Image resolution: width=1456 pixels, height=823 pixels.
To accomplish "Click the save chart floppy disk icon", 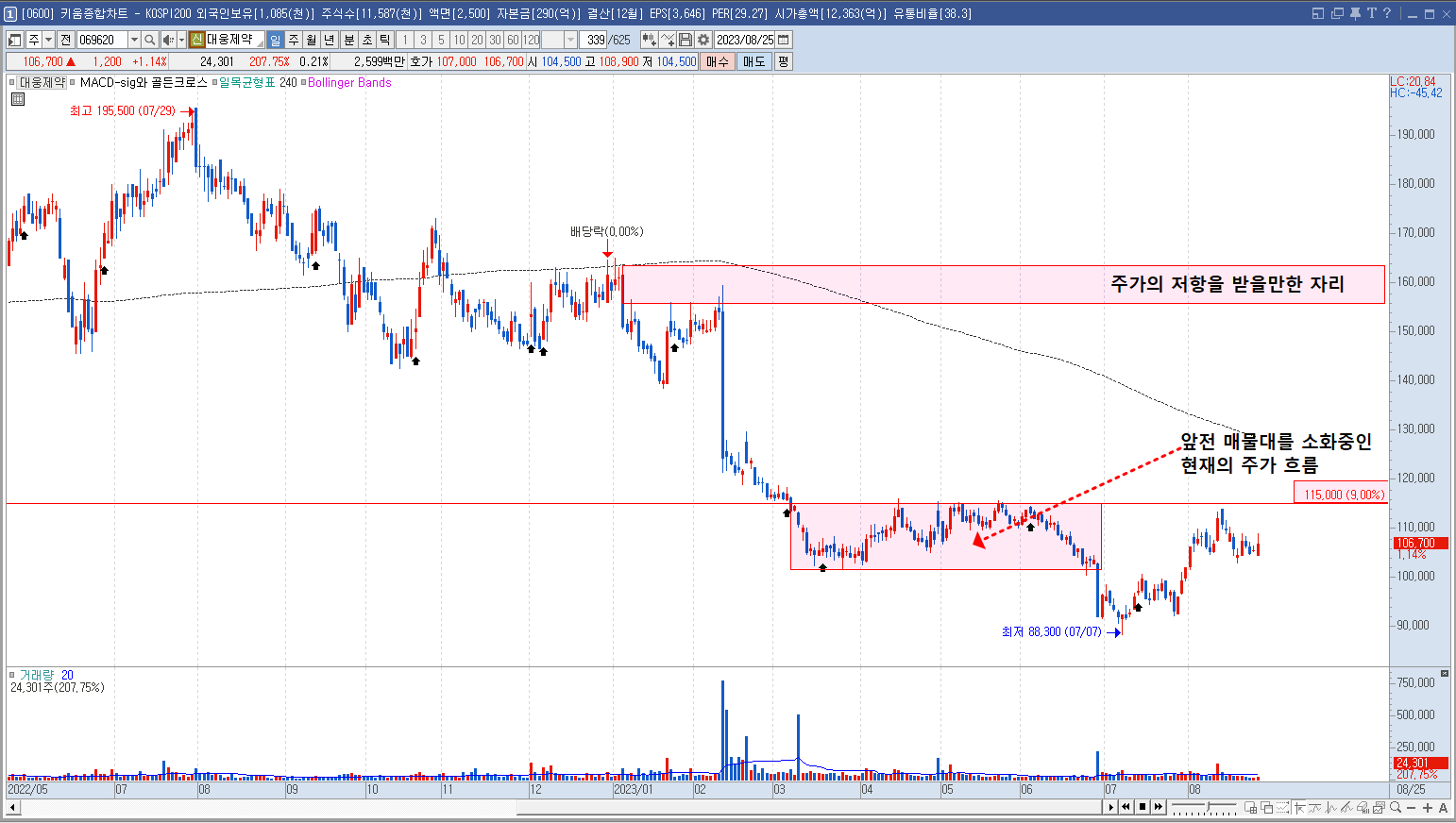I will coord(686,40).
